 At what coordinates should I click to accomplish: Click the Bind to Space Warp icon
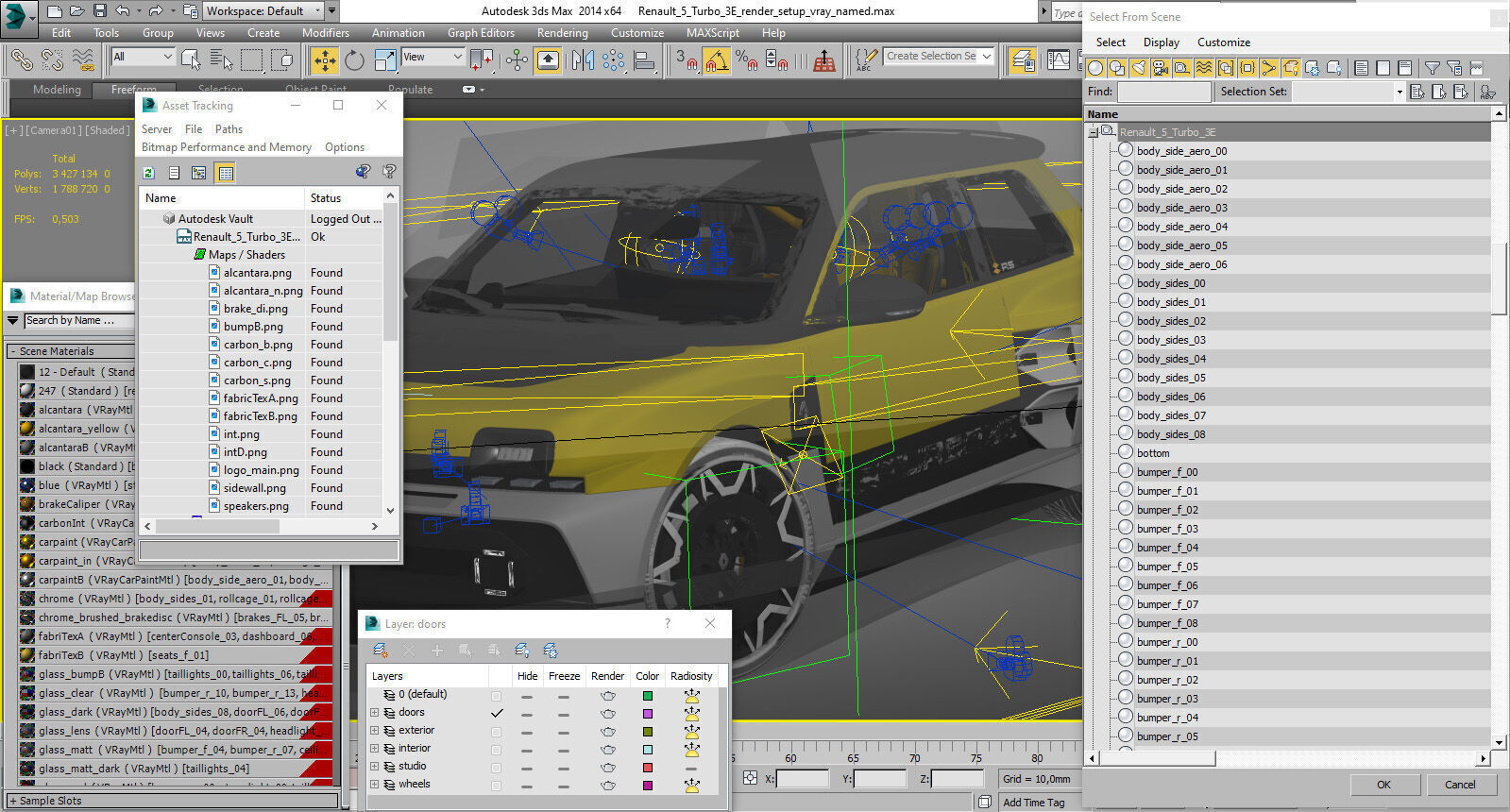83,59
